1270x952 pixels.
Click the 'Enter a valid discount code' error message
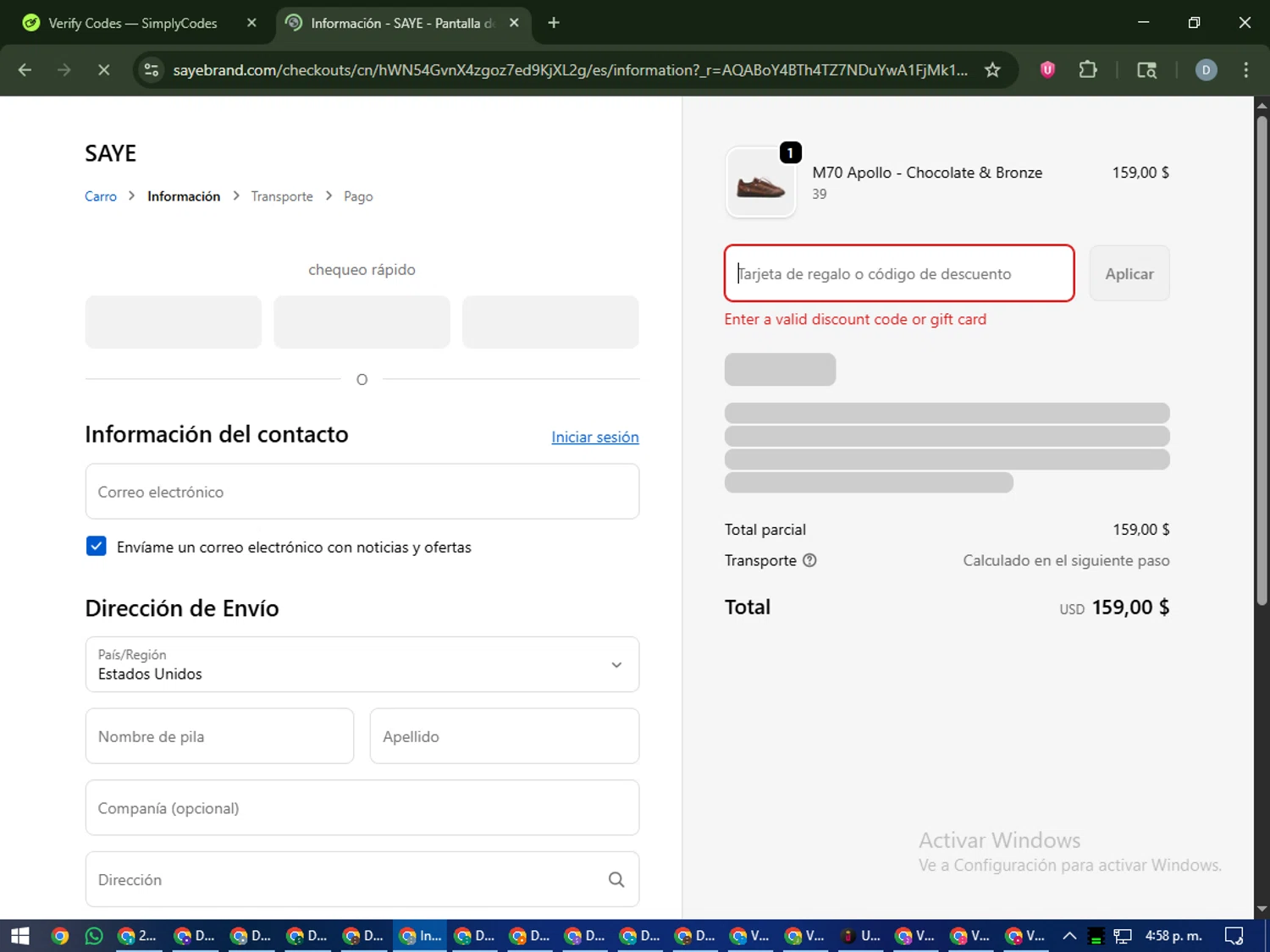(x=855, y=319)
